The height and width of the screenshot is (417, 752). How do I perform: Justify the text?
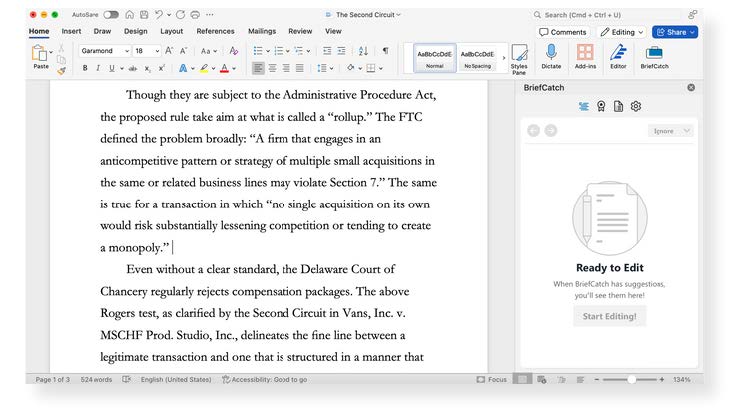coord(300,68)
